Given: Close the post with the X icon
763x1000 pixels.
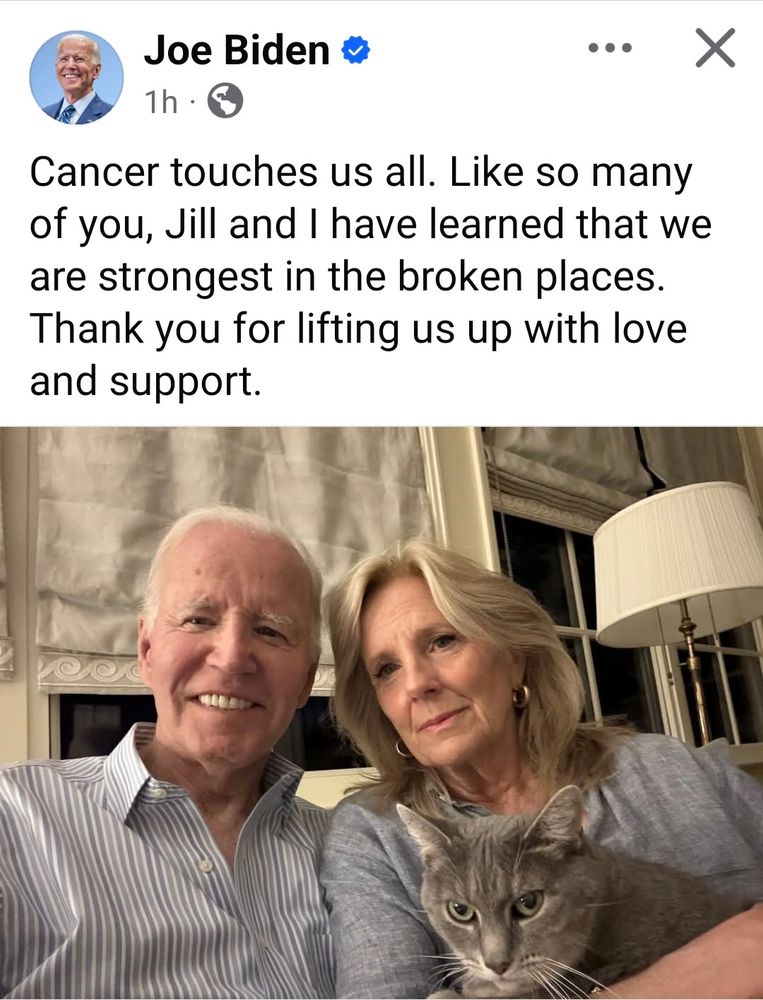Looking at the screenshot, I should [x=715, y=48].
